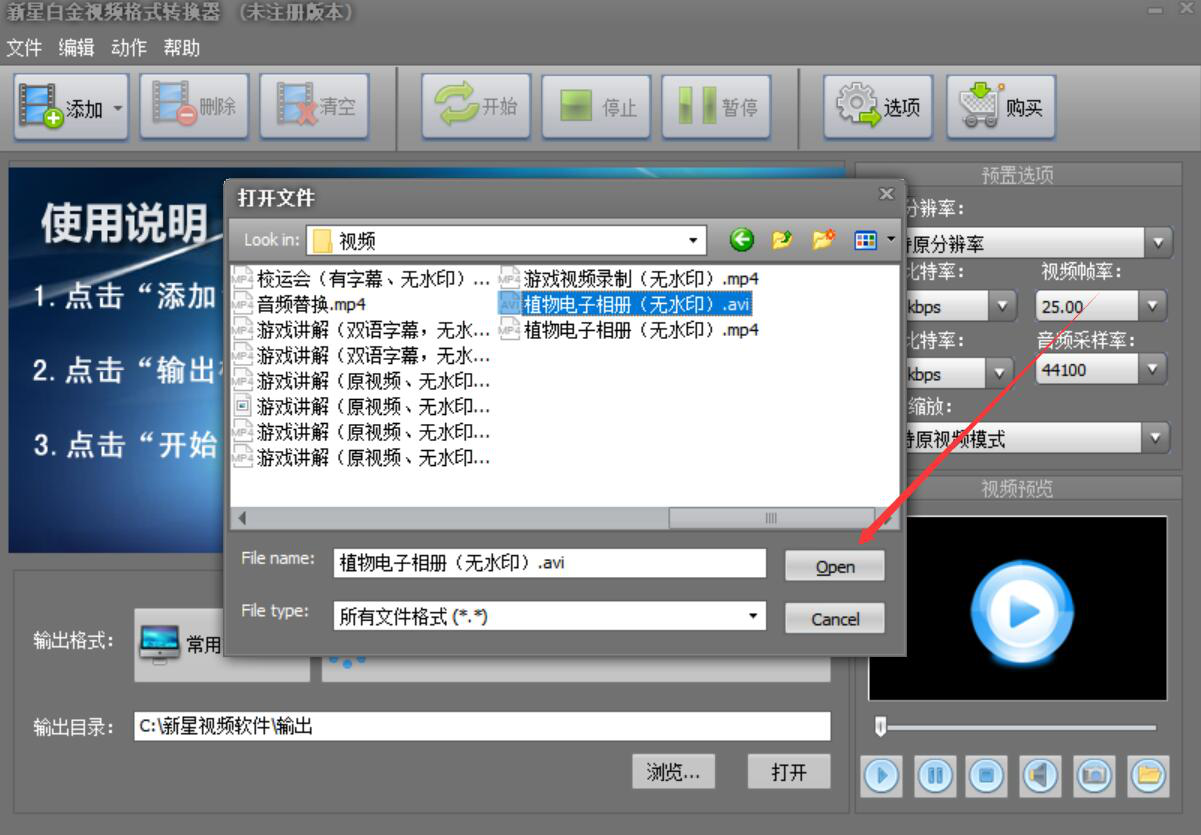Click the stop button under video preview
Image resolution: width=1201 pixels, height=835 pixels.
pos(988,775)
